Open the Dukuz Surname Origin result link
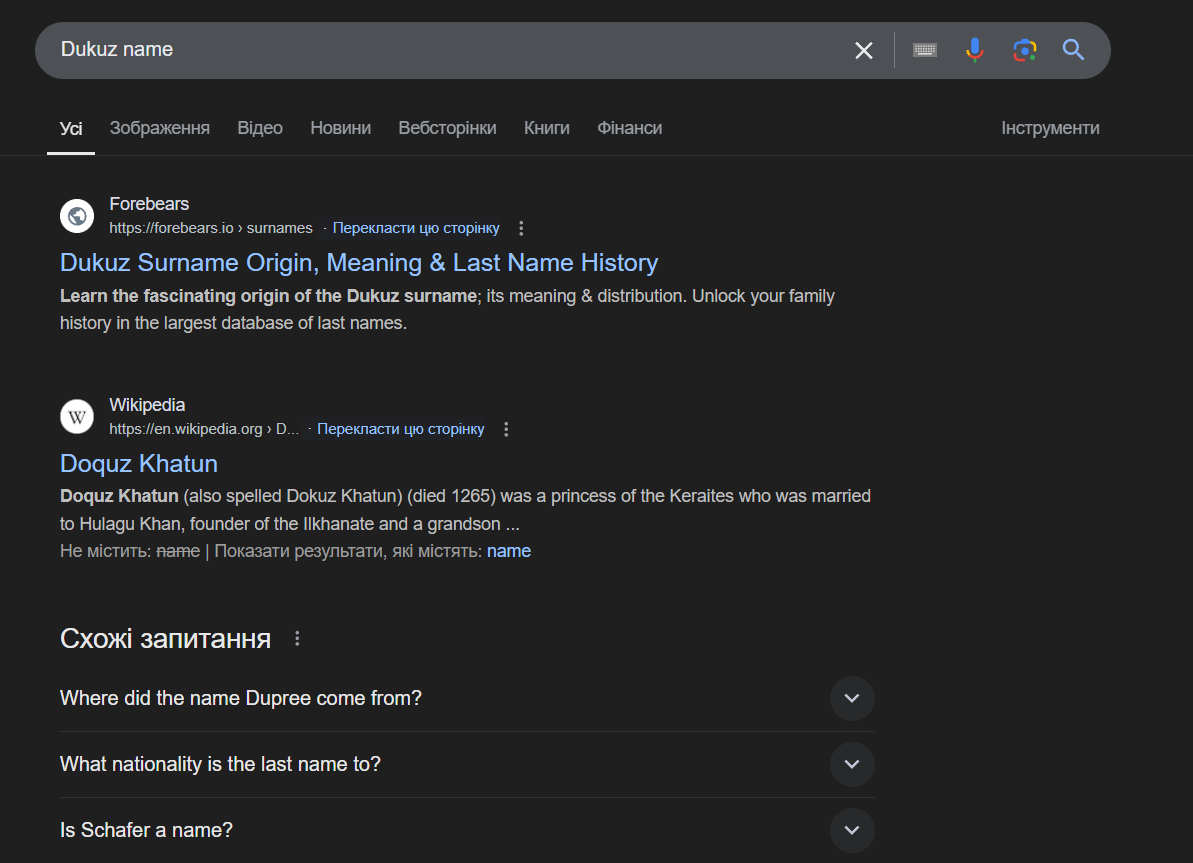 coord(359,263)
